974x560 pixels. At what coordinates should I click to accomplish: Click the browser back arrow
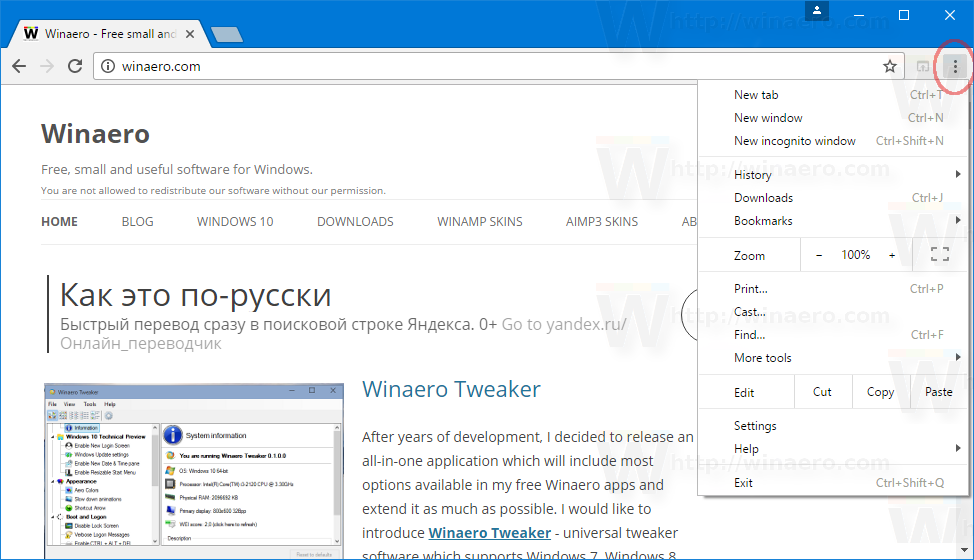pyautogui.click(x=19, y=66)
